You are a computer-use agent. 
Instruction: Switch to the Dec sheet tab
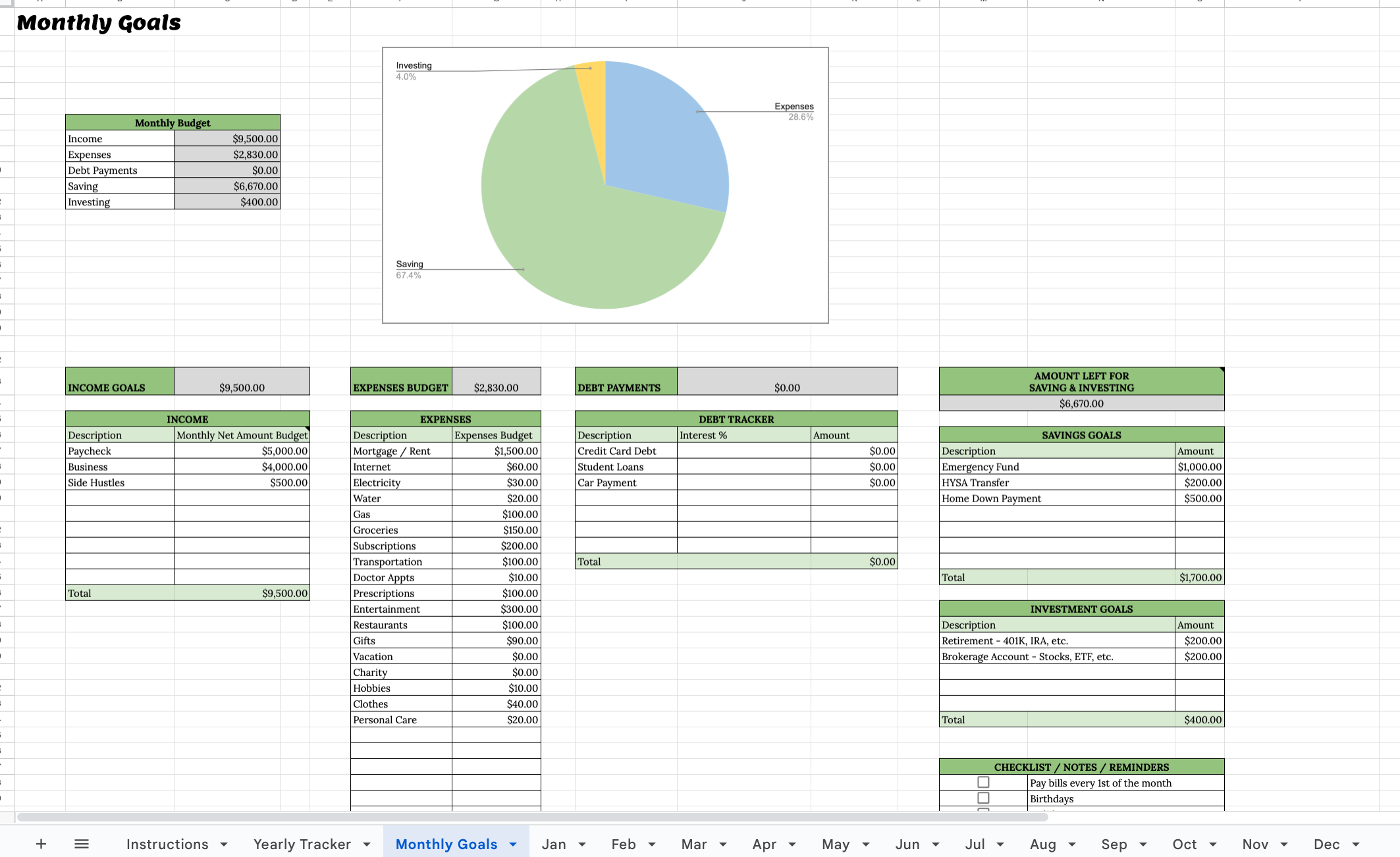(1327, 844)
